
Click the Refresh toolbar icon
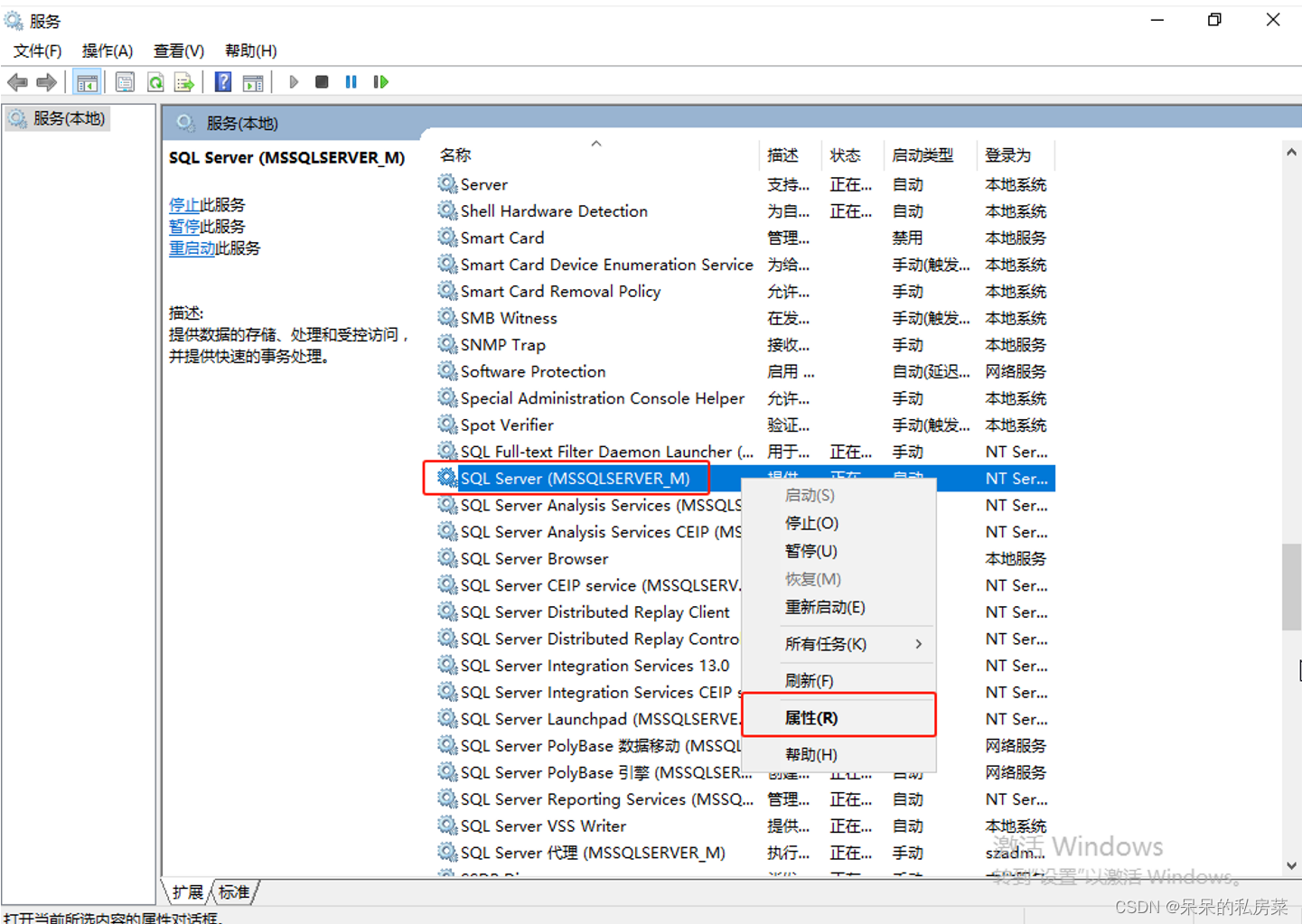[155, 82]
